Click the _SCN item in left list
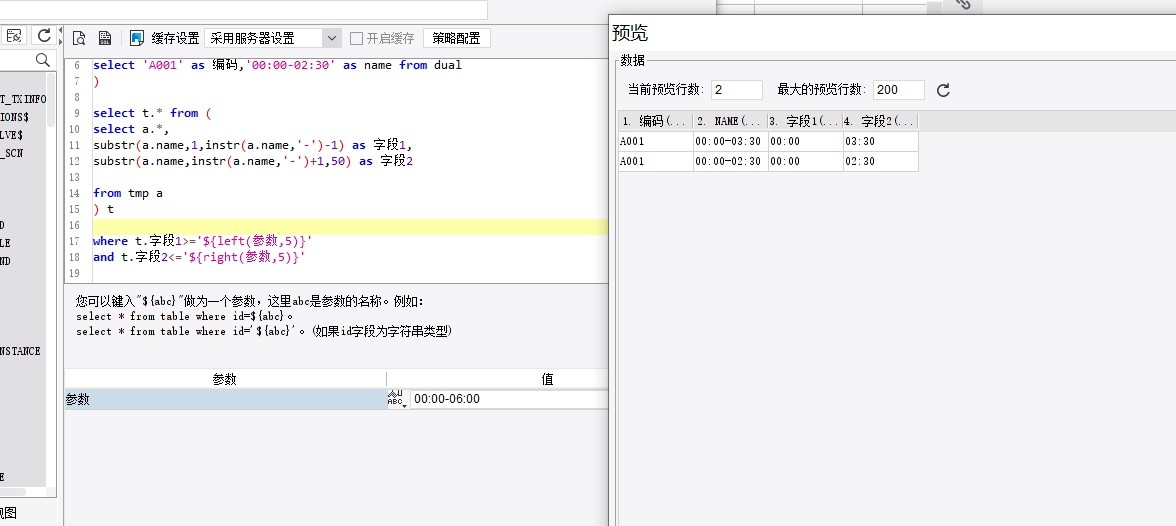Image resolution: width=1176 pixels, height=526 pixels. pos(11,153)
